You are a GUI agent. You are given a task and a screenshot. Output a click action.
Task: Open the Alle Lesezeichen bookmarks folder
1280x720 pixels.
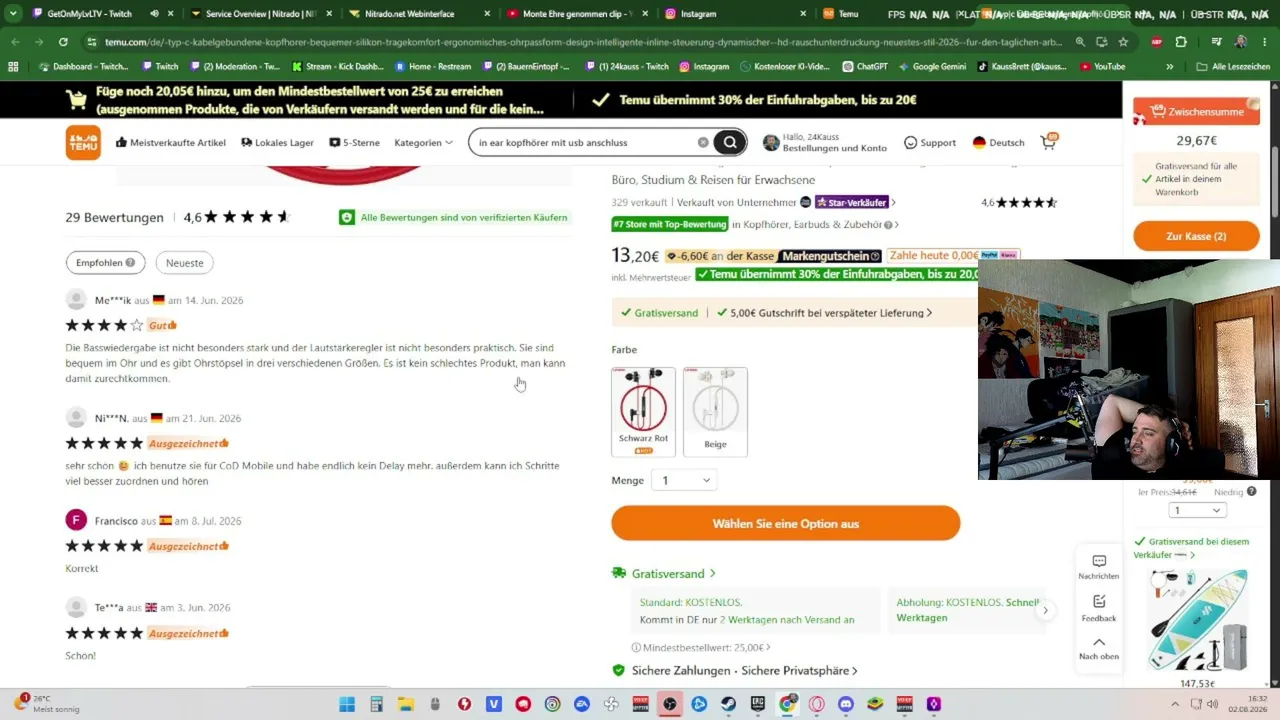point(1233,66)
